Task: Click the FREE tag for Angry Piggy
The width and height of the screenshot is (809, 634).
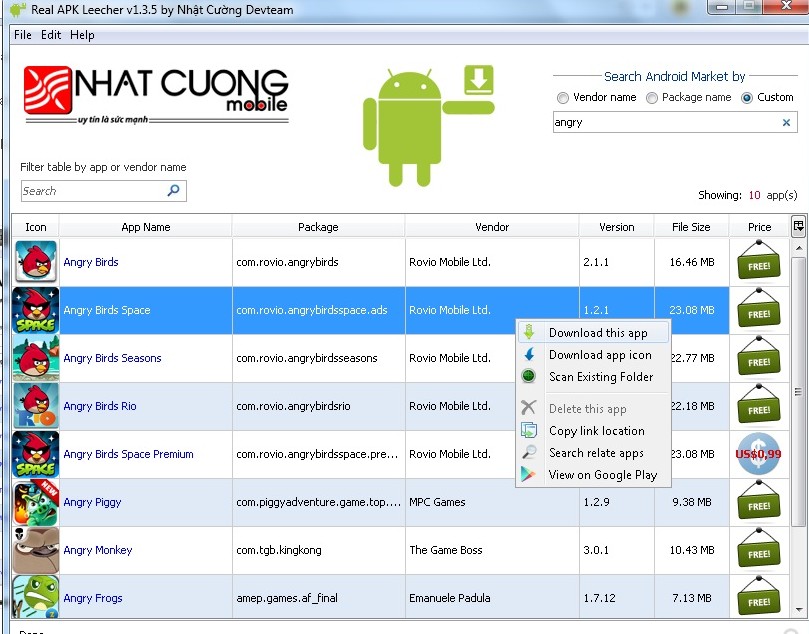Action: tap(759, 501)
